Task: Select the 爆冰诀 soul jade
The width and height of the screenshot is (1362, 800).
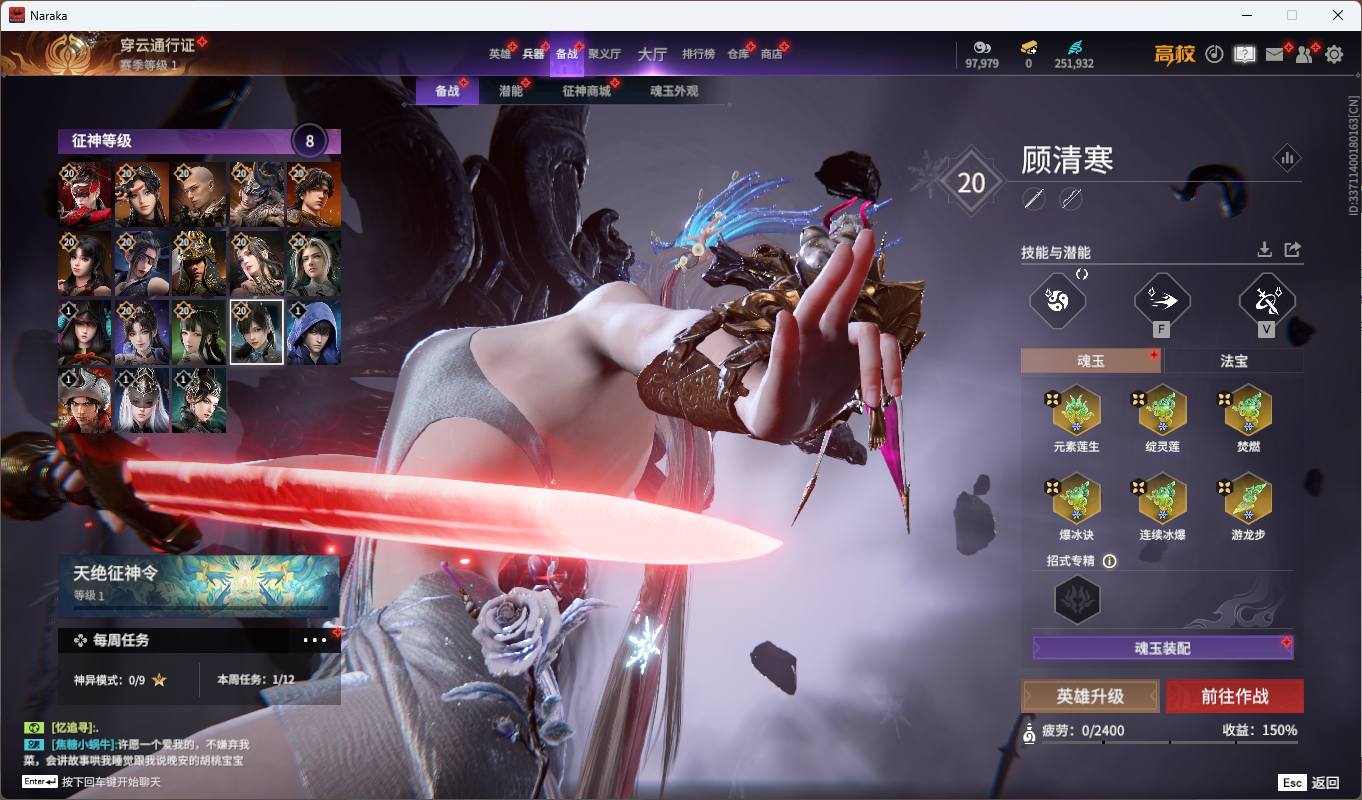Action: click(1076, 499)
